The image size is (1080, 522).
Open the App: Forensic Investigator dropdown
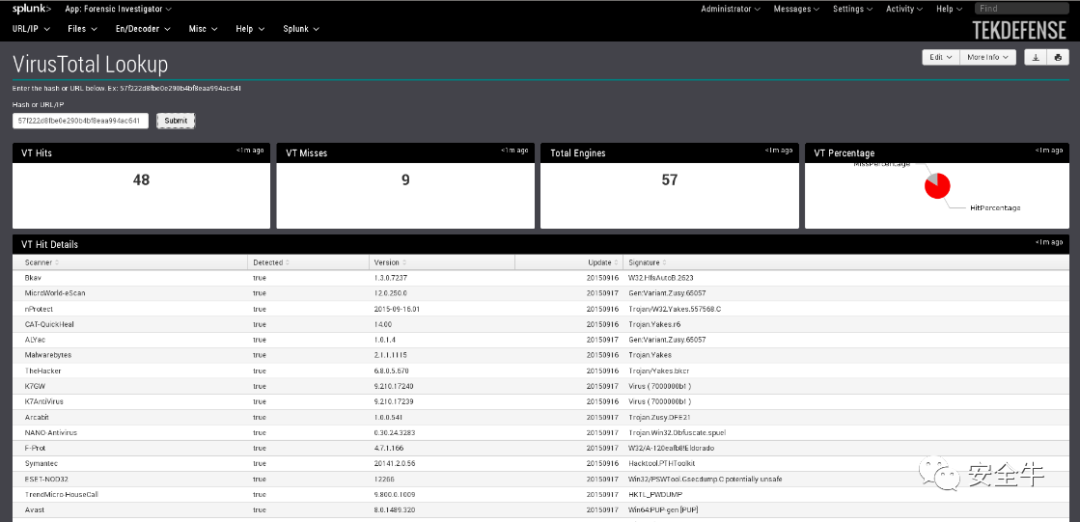coord(118,9)
